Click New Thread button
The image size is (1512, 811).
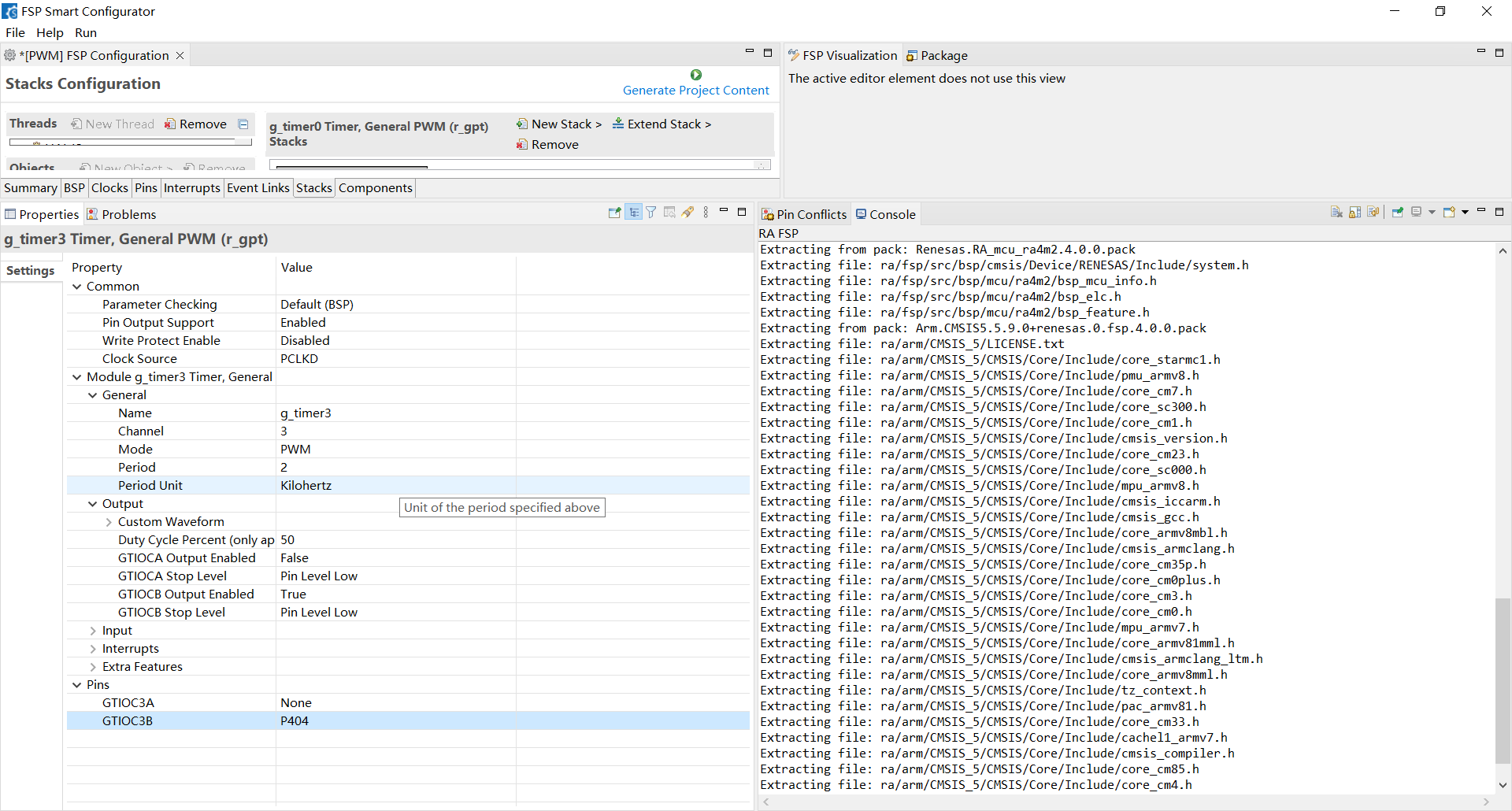pyautogui.click(x=113, y=124)
